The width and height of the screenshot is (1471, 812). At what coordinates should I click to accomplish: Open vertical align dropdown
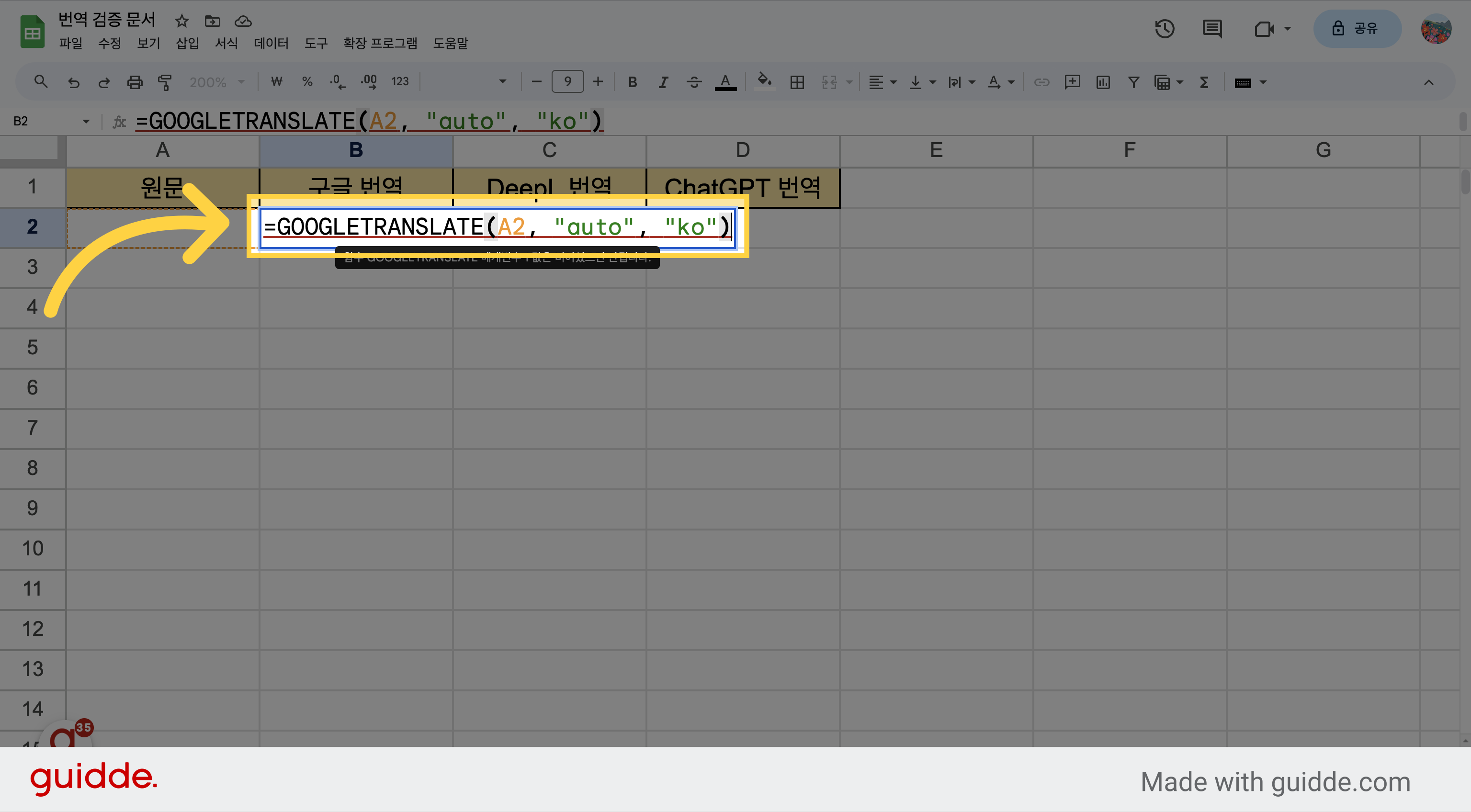point(922,82)
